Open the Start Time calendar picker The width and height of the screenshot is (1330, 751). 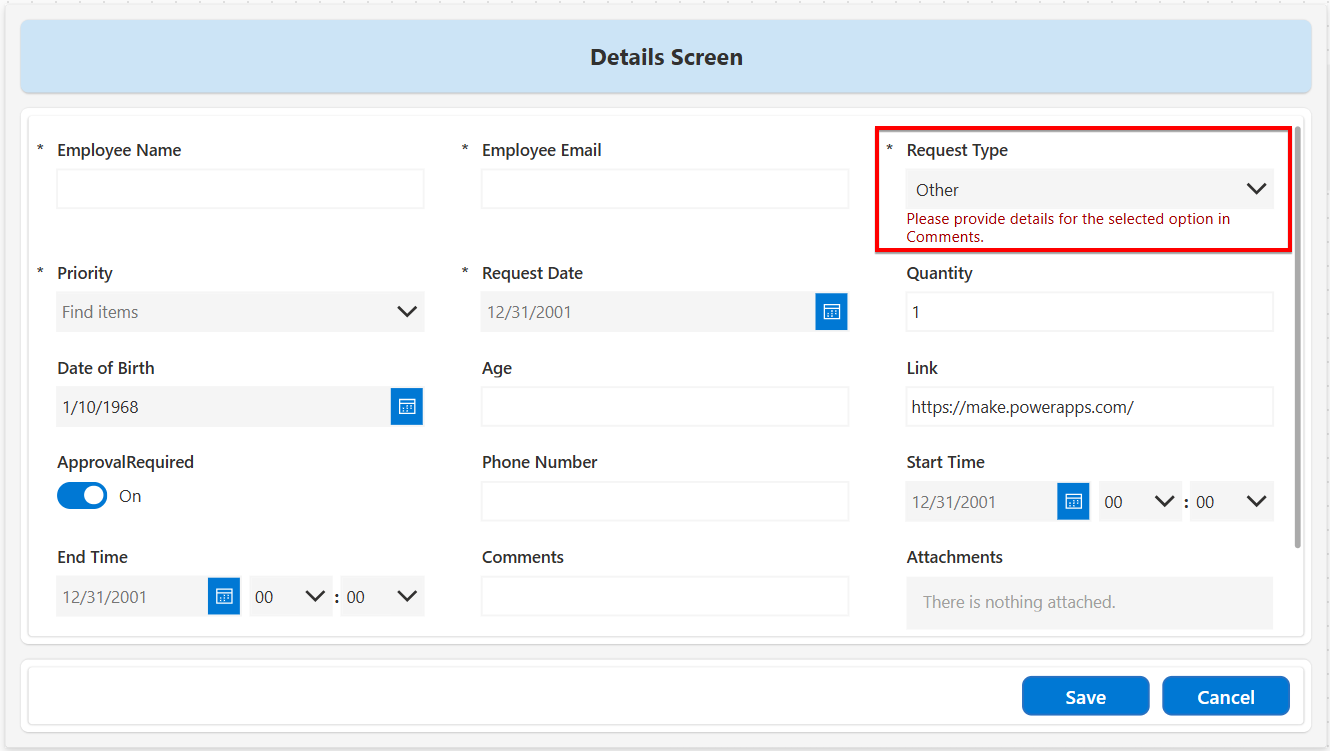point(1073,502)
